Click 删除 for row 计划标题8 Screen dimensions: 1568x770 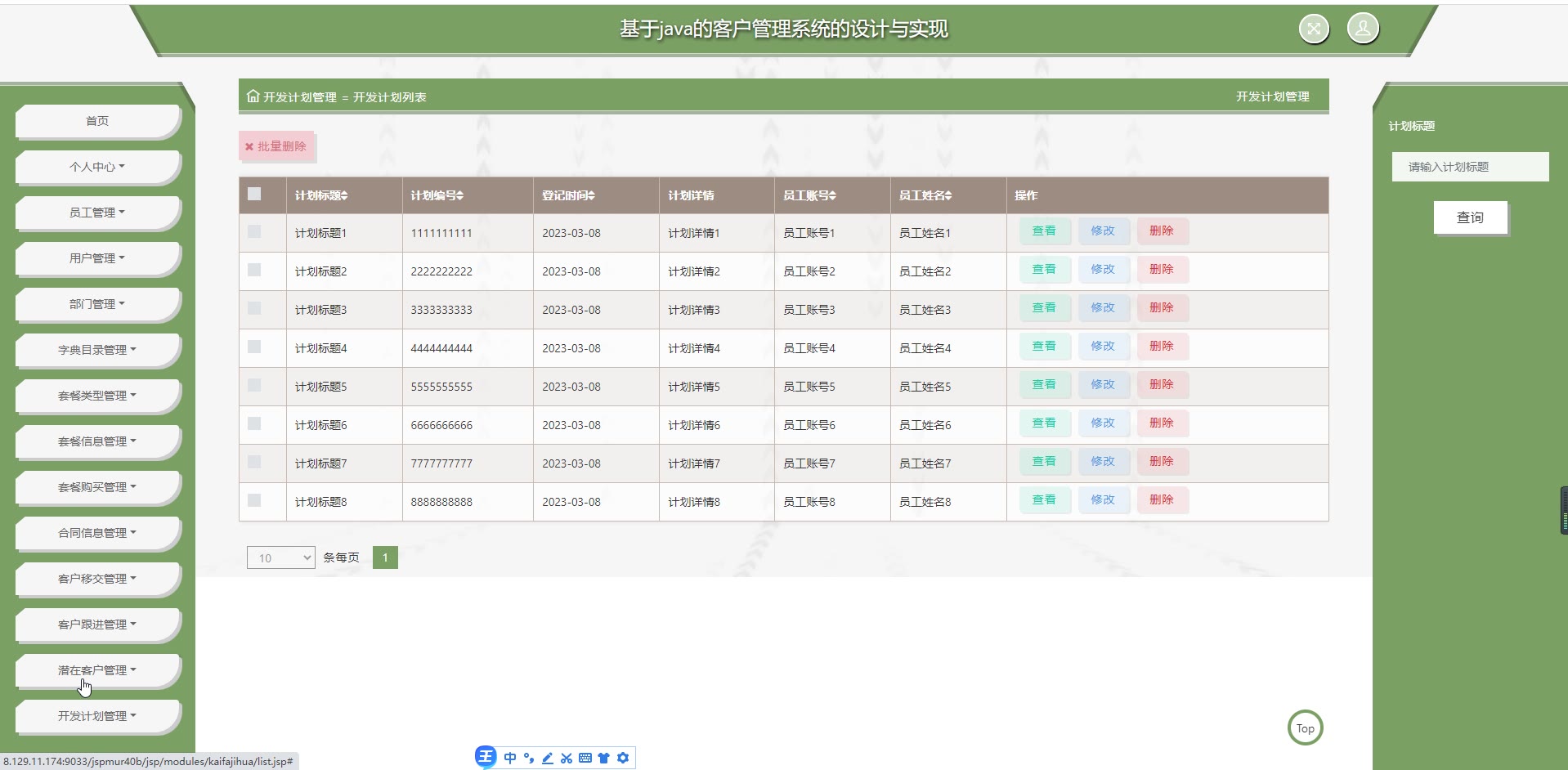point(1162,500)
